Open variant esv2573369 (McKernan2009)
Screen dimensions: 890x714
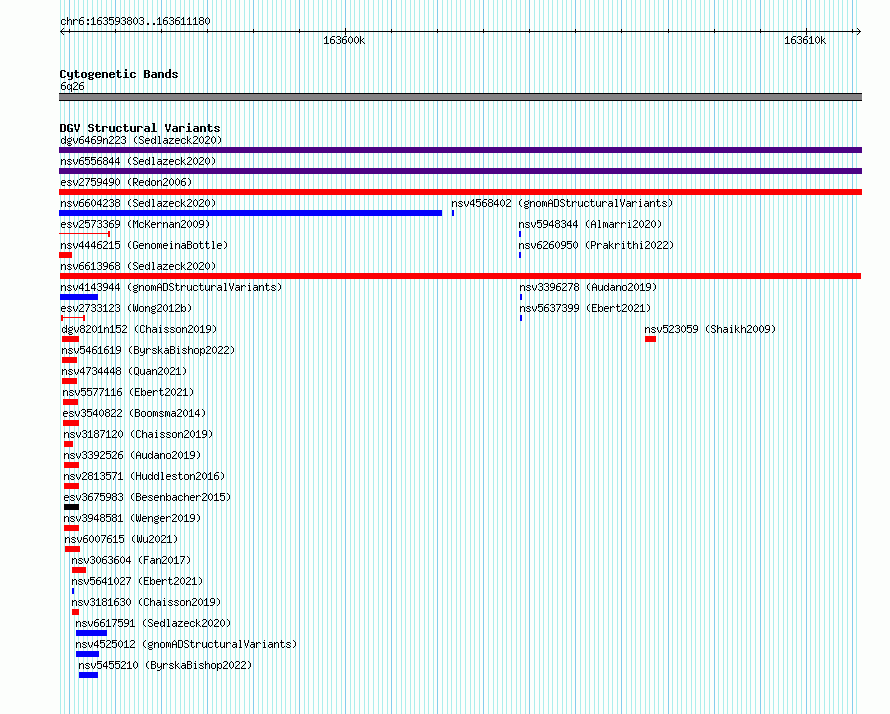135,224
